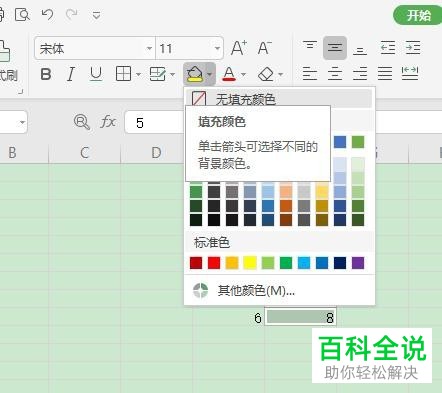This screenshot has height=393, width=442.
Task: Select column D header
Action: tap(156, 153)
